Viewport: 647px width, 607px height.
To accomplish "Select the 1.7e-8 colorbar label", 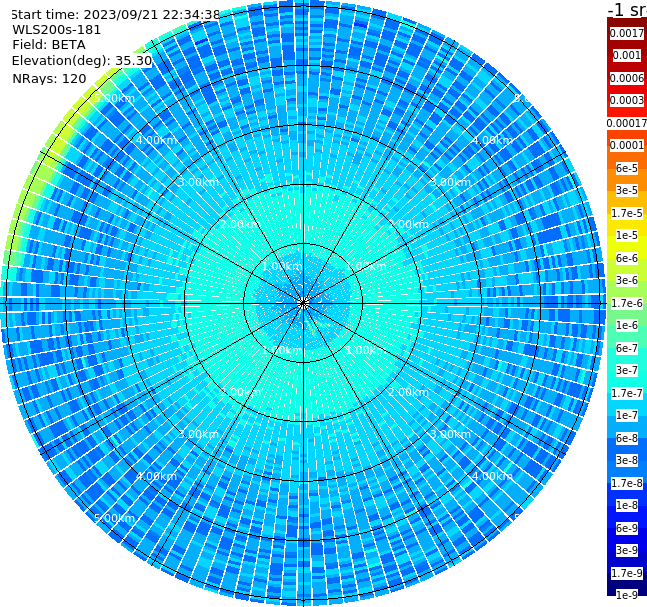I will pos(627,483).
